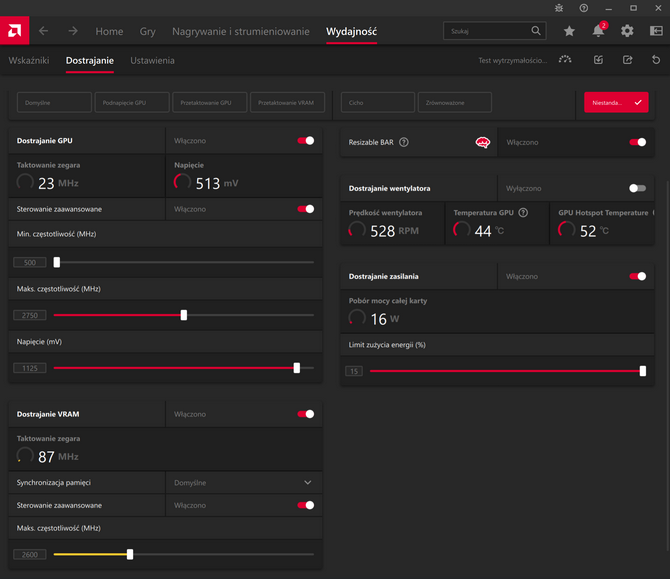
Task: Toggle the Dostrajanie GPU switch
Action: point(306,141)
